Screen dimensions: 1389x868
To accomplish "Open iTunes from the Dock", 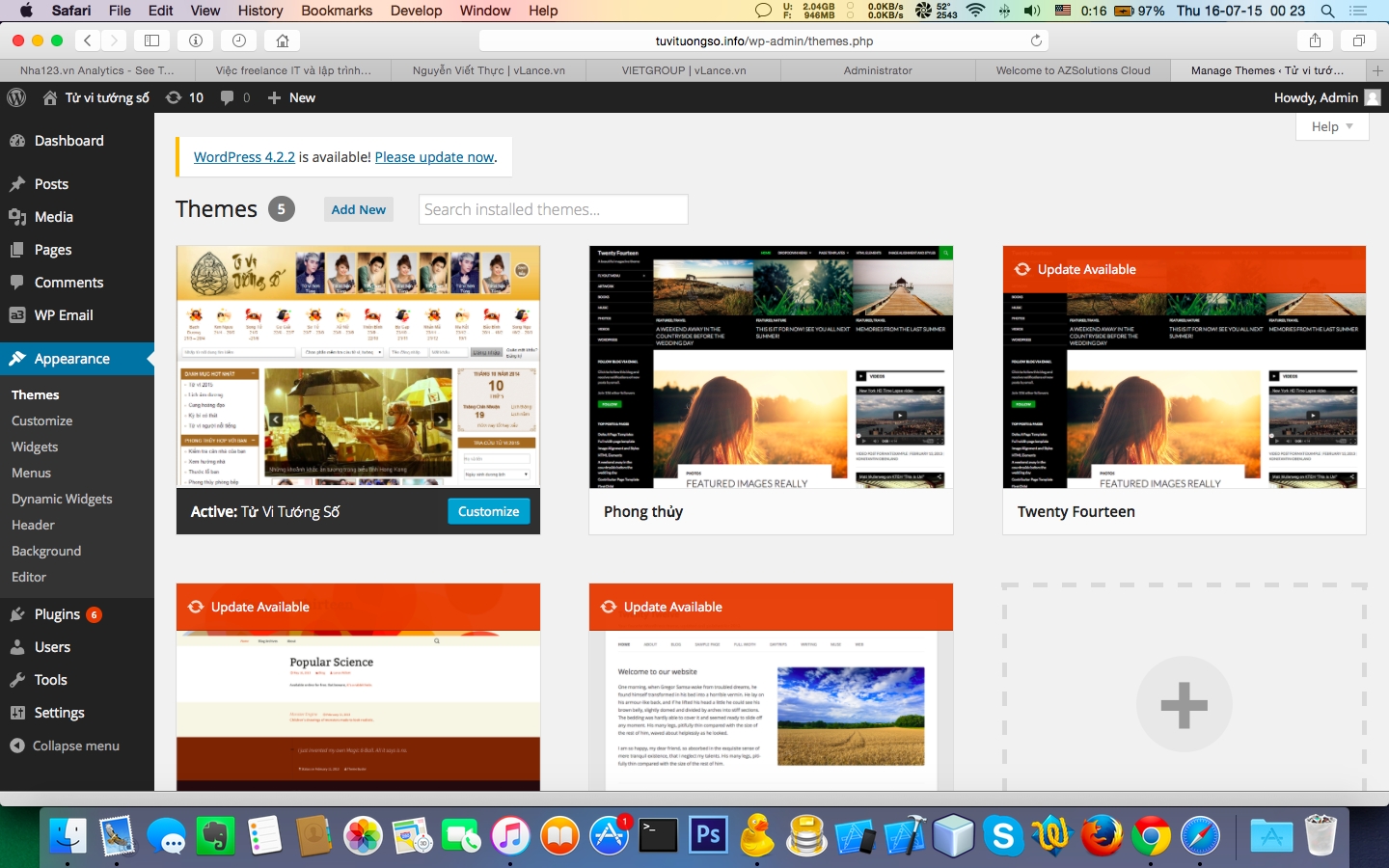I will pos(511,835).
